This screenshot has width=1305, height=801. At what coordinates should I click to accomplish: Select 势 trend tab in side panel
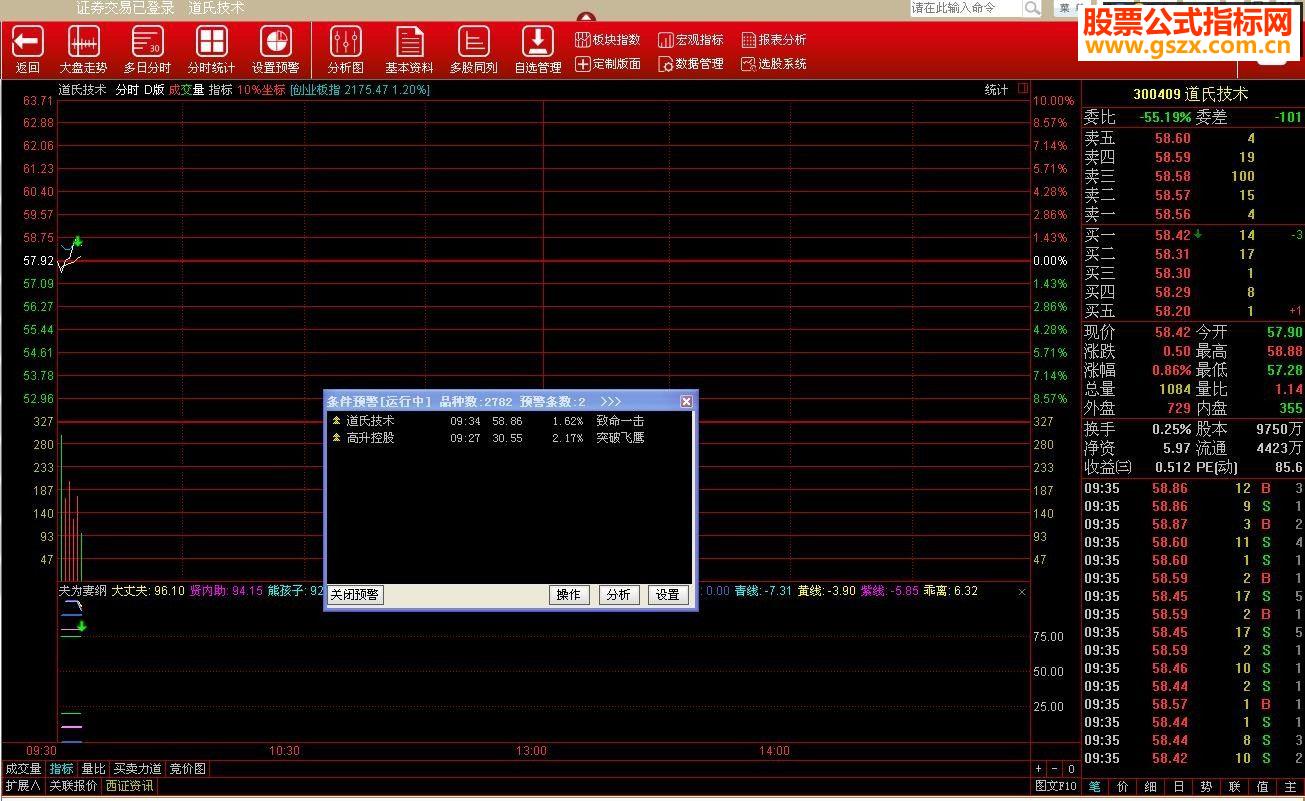point(1207,786)
